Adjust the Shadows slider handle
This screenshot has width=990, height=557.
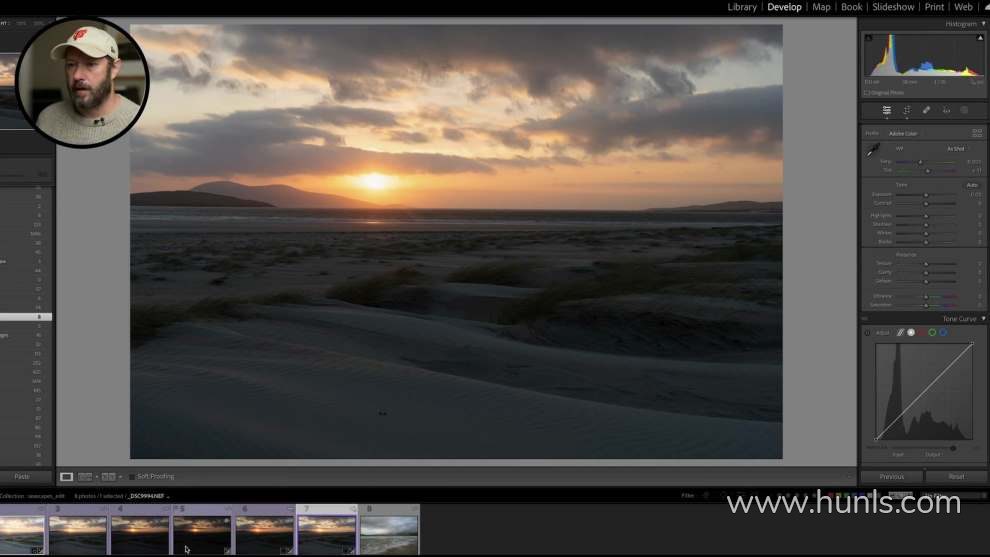click(926, 225)
